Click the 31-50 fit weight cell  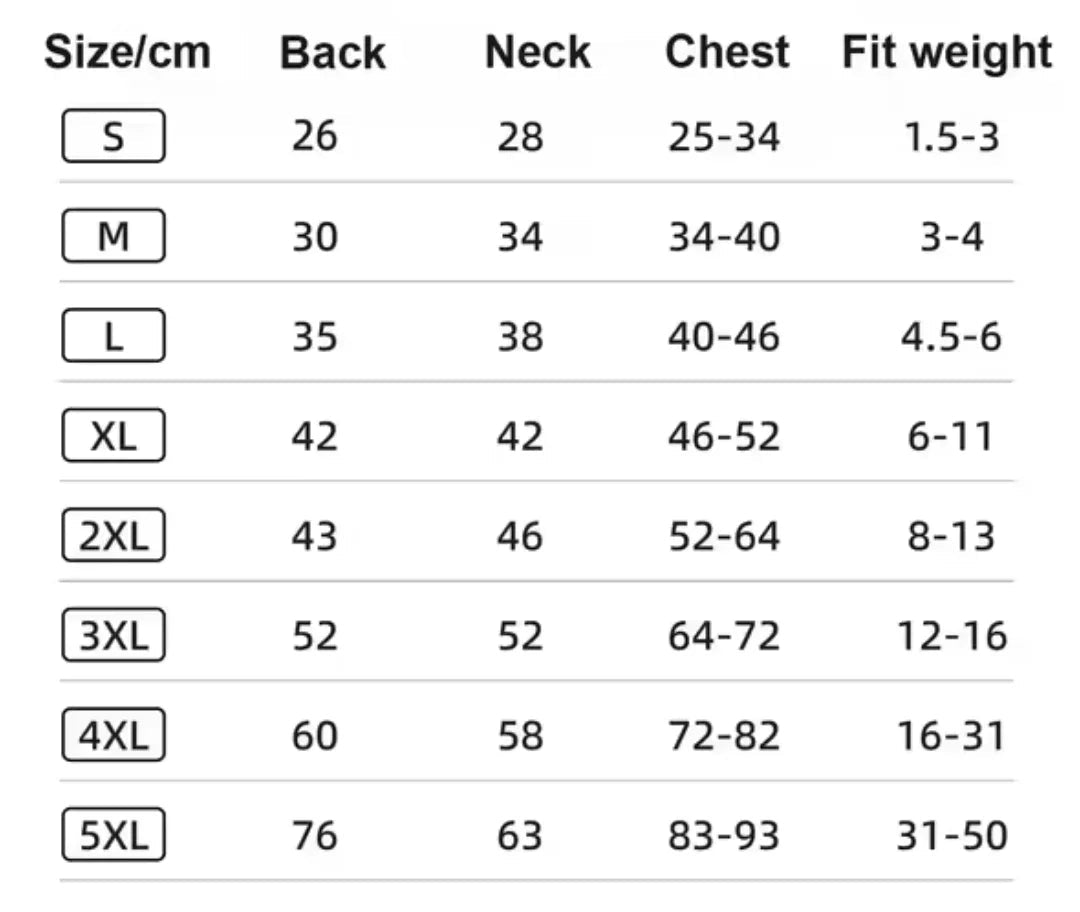(952, 836)
